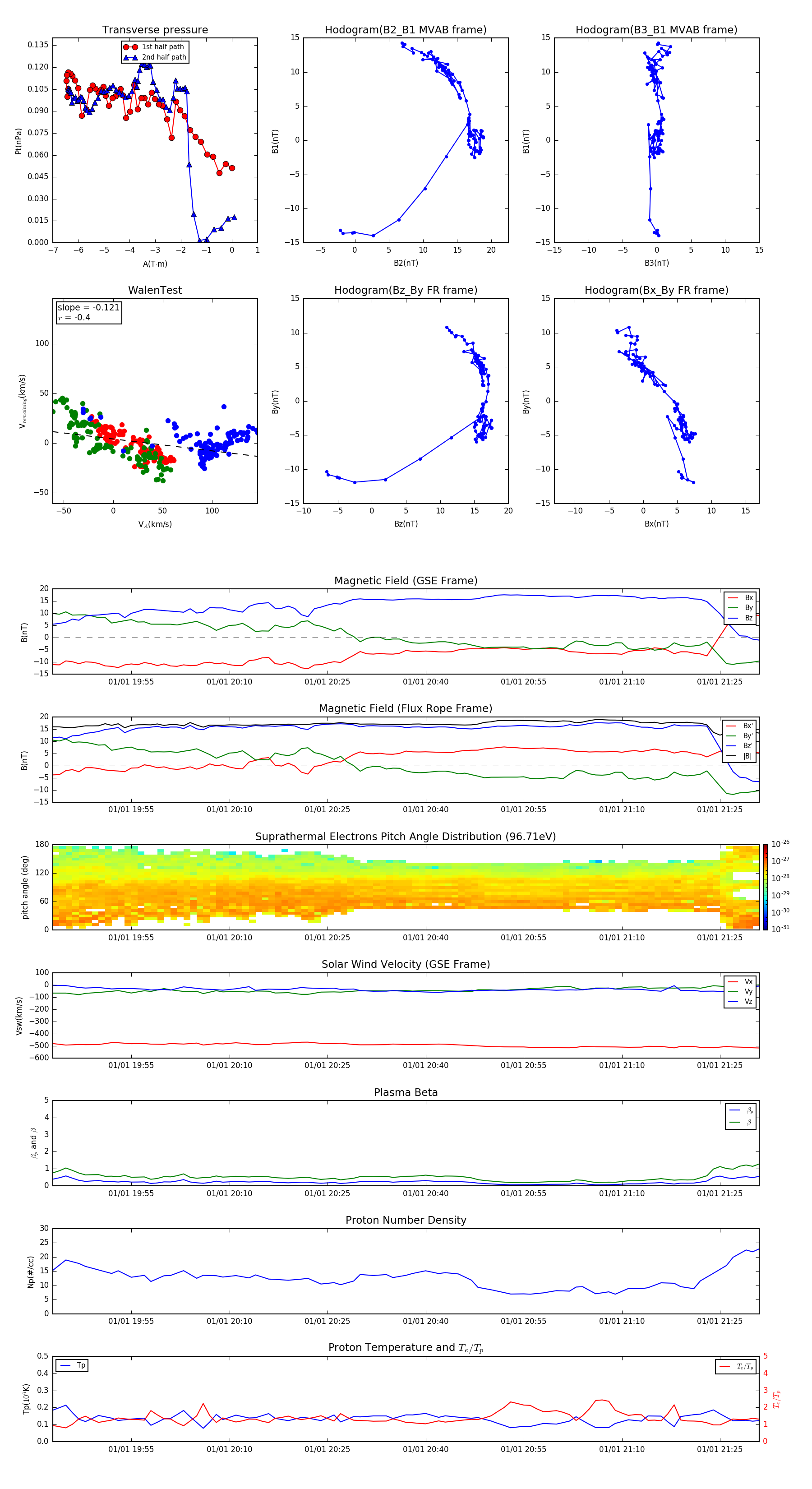Select the red Te/Tp legend entry
Screen dimensions: 812x1489
736,1367
